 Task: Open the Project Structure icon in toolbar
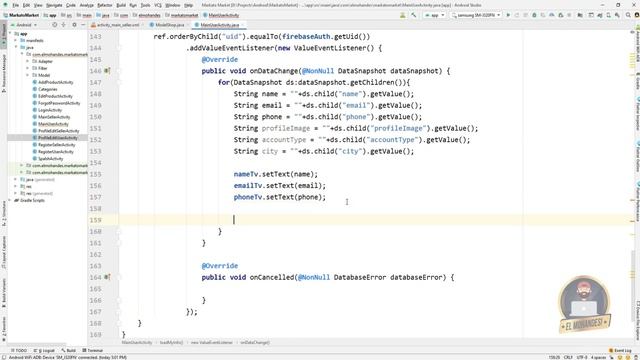click(580, 15)
